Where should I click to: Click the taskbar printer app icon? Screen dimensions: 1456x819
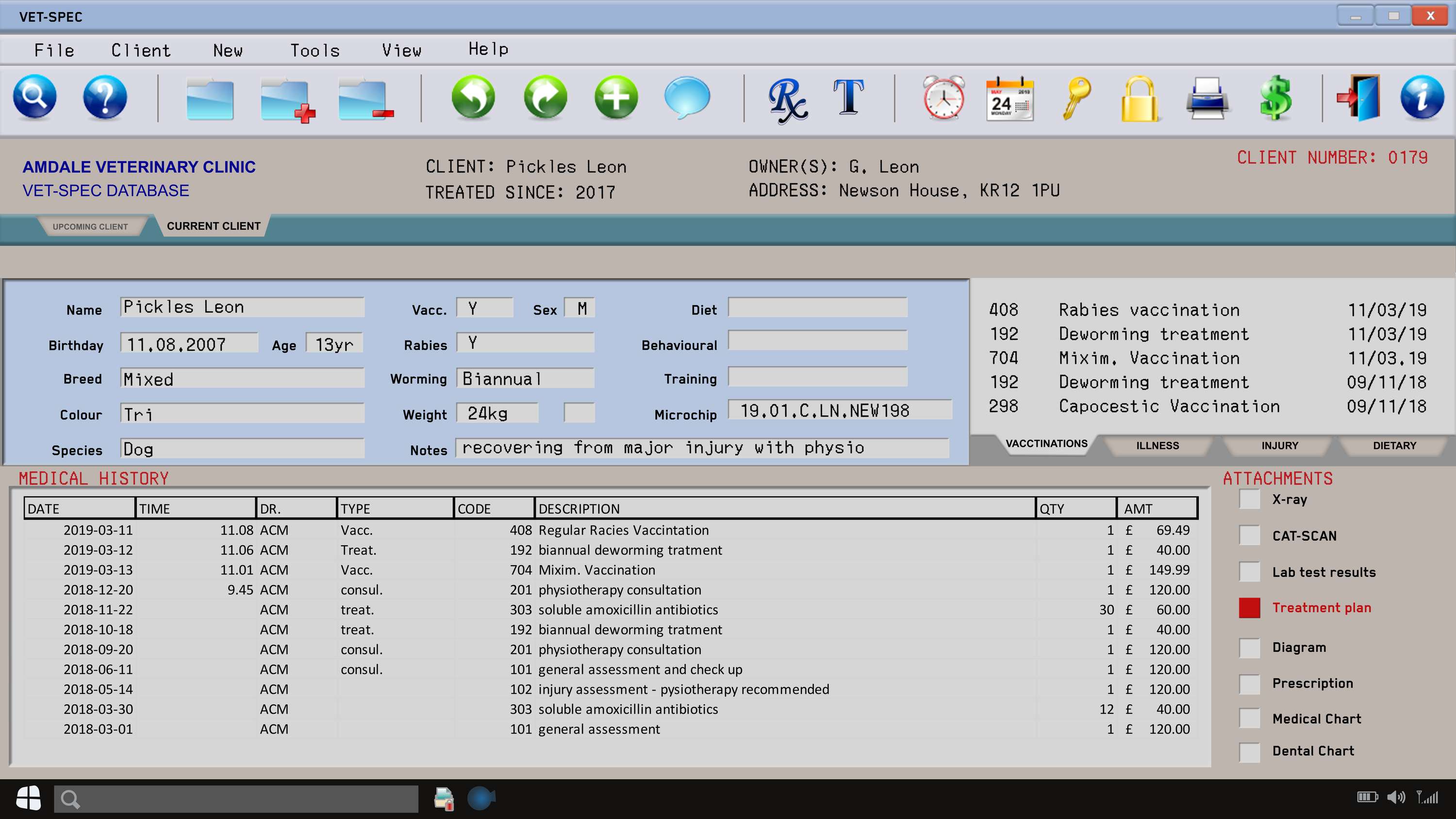point(444,799)
